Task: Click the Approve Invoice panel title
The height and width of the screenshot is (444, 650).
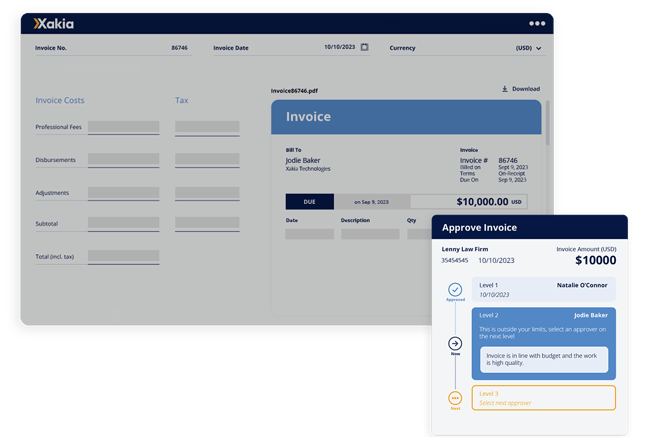Action: [479, 228]
